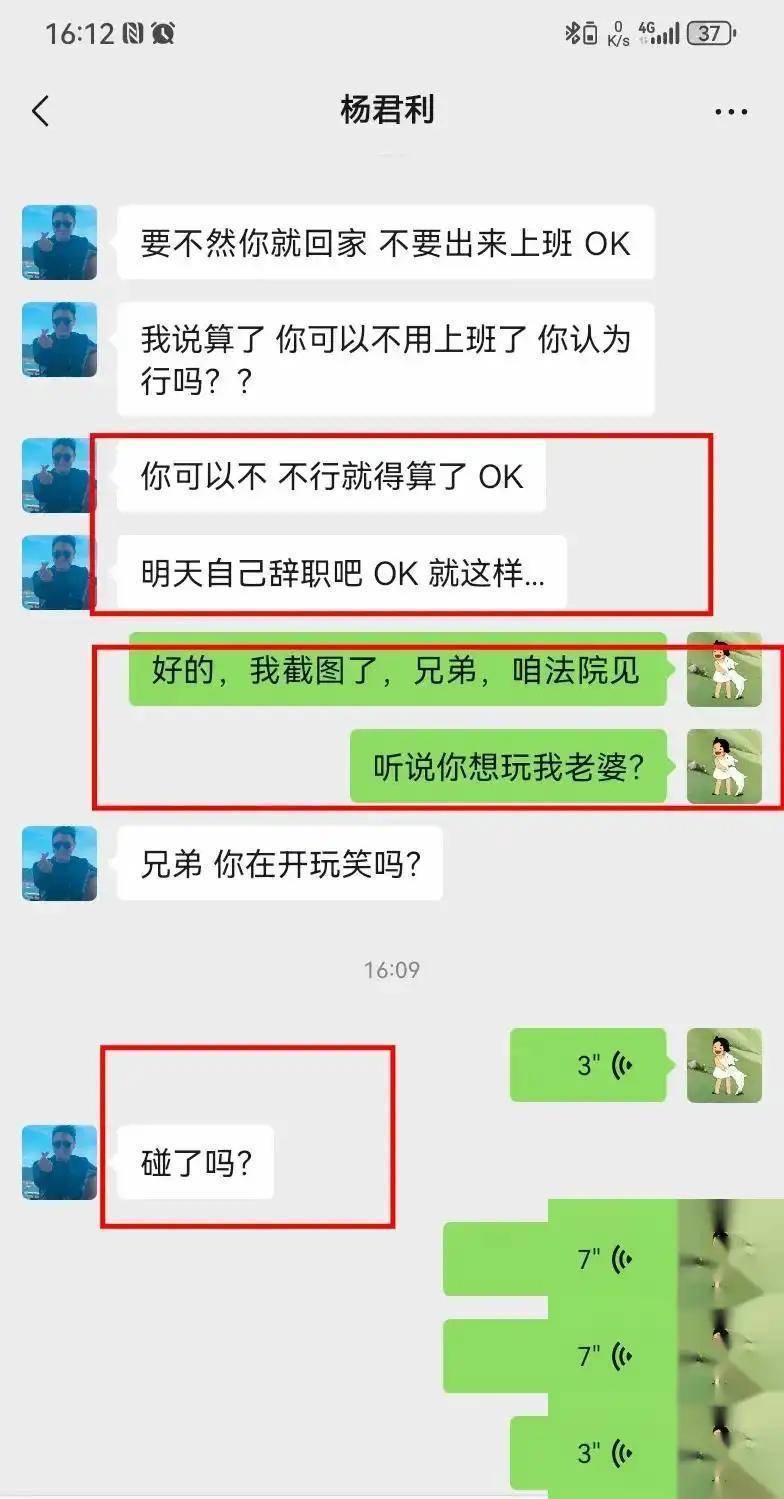Tap the back arrow in chat header
The image size is (784, 1499).
[x=40, y=111]
